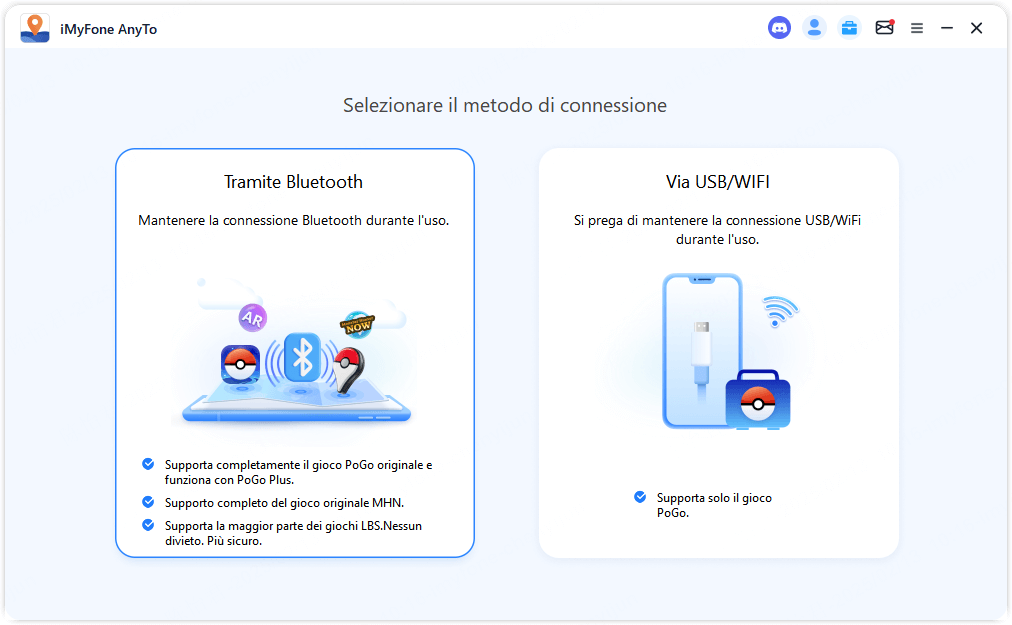The image size is (1012, 625).
Task: Open the Discord community icon
Action: pyautogui.click(x=779, y=28)
